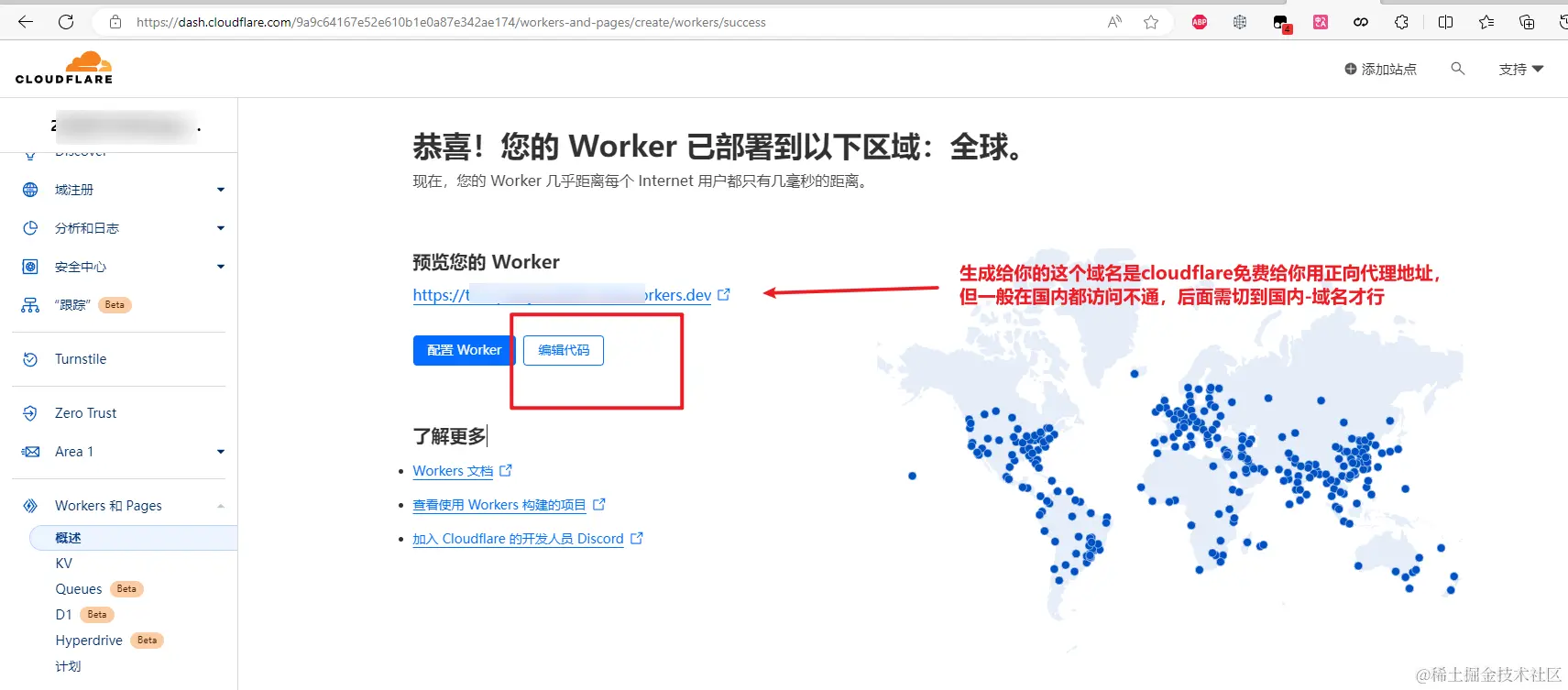Click the address bar URL

coord(451,22)
